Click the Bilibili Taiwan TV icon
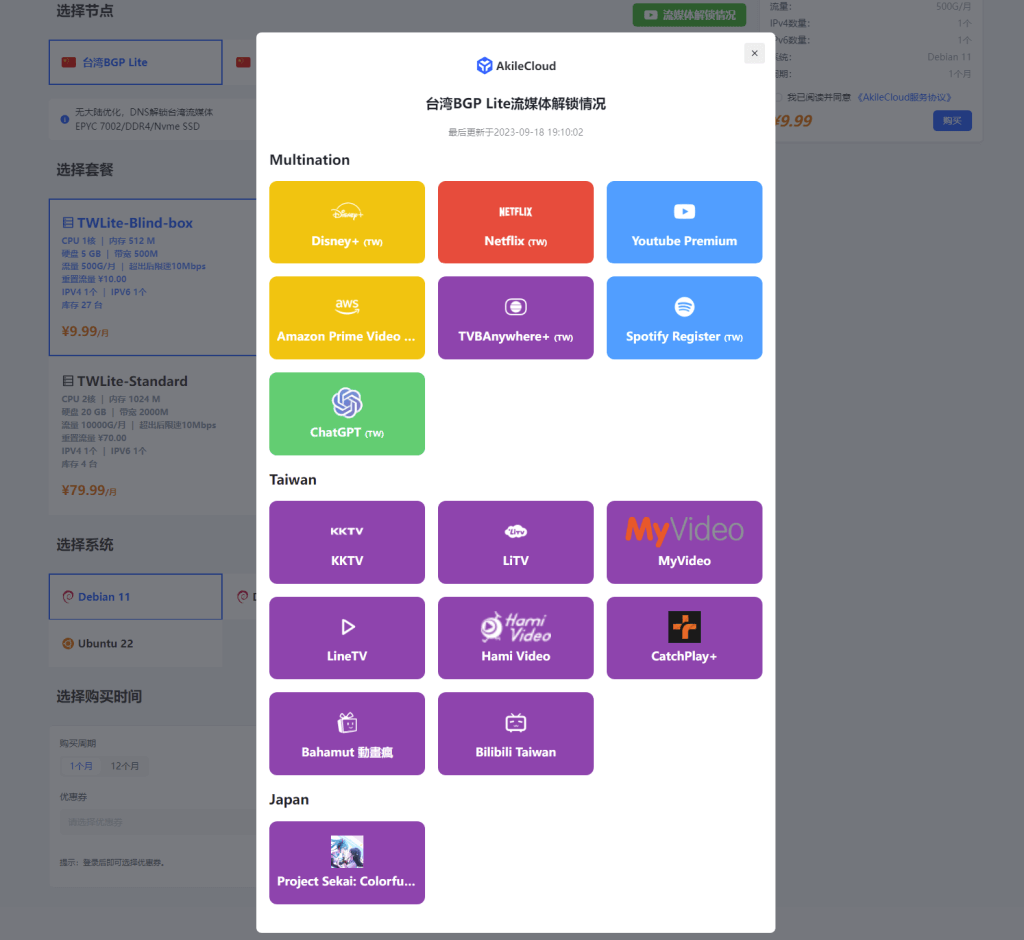 click(x=515, y=723)
